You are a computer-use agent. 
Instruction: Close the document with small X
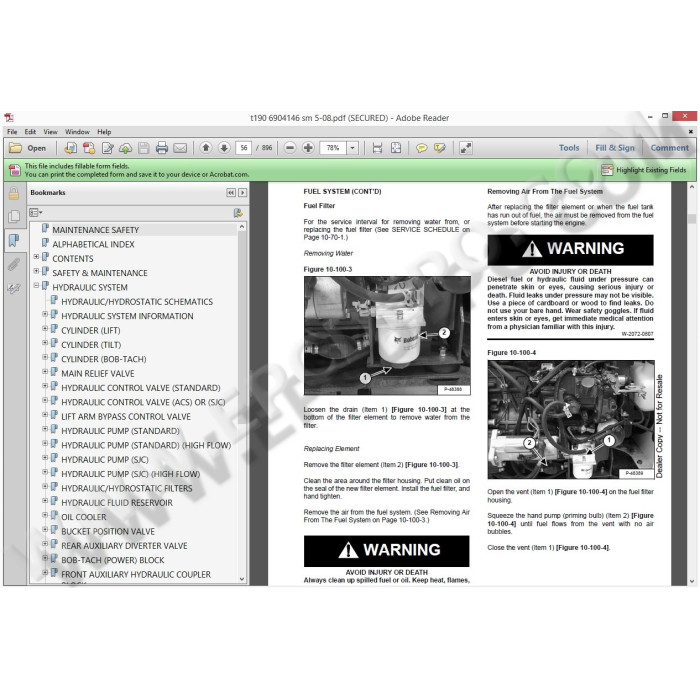tap(691, 132)
